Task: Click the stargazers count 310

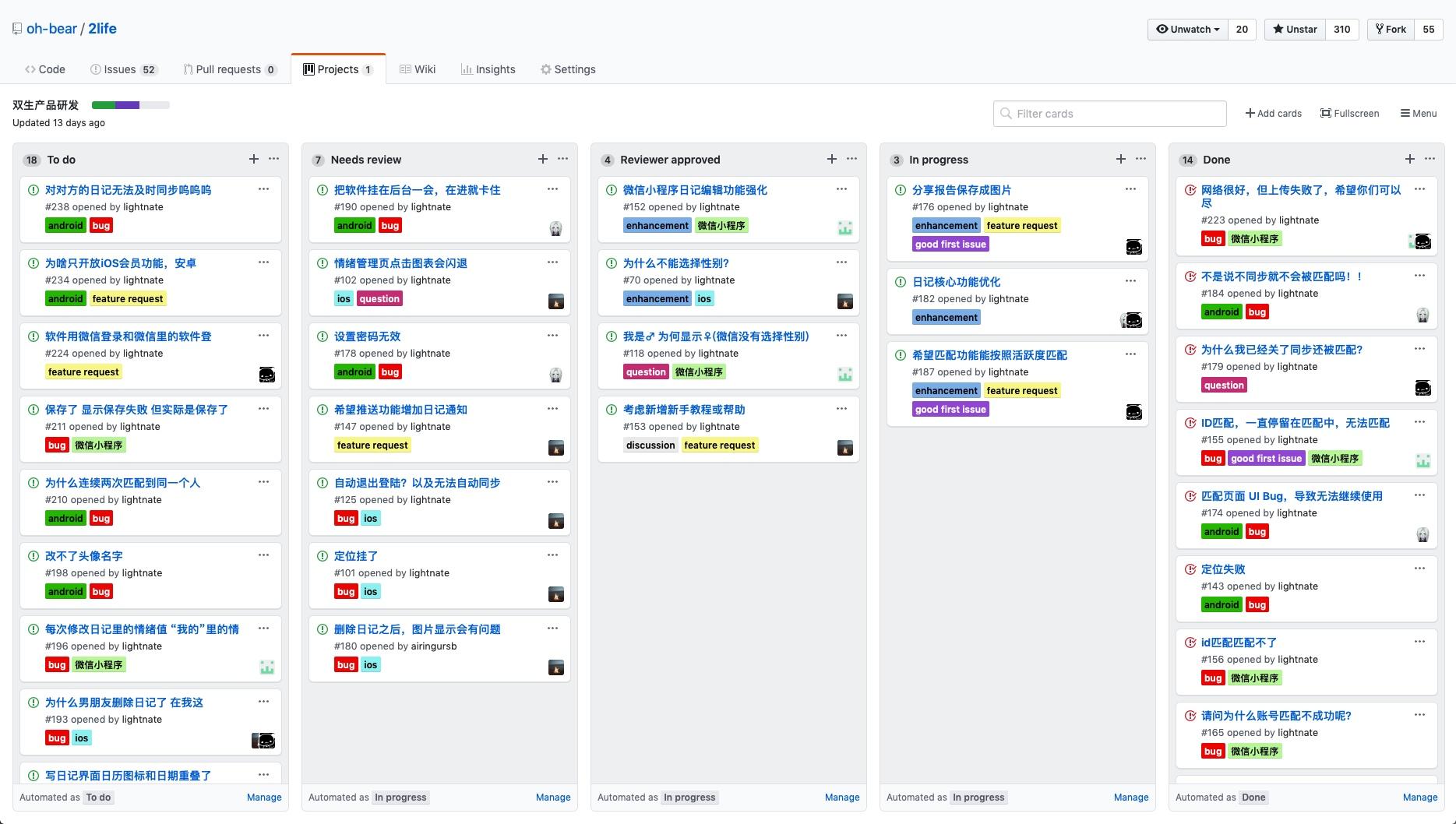Action: click(1342, 29)
